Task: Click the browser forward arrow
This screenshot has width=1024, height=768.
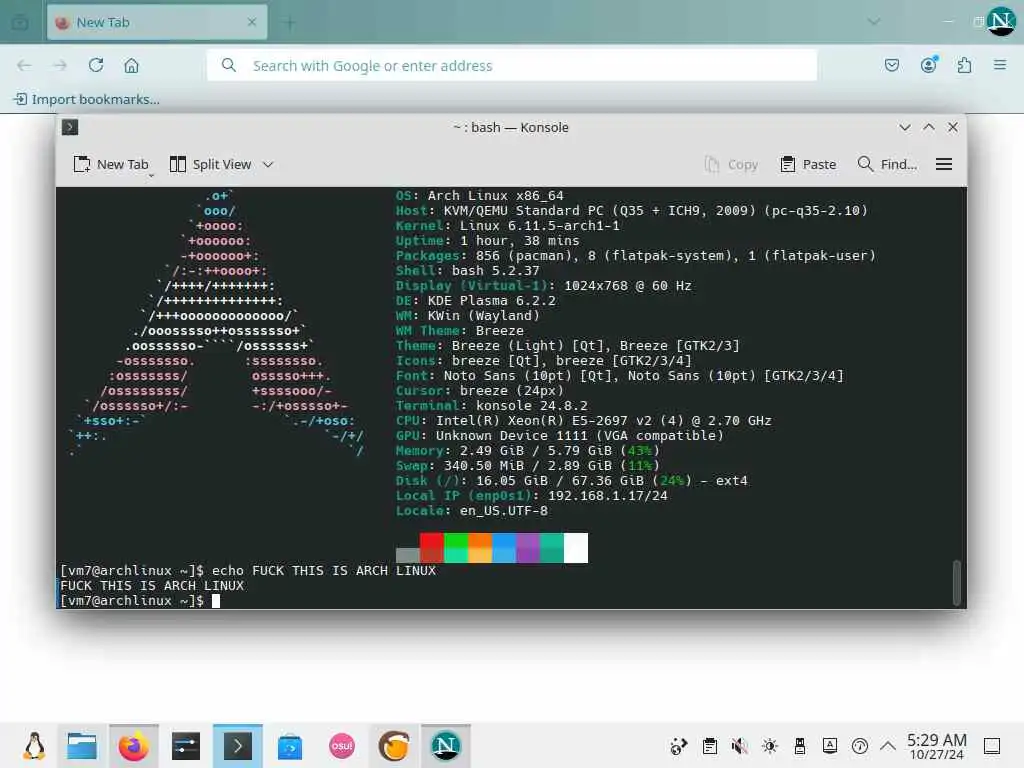Action: pos(60,65)
